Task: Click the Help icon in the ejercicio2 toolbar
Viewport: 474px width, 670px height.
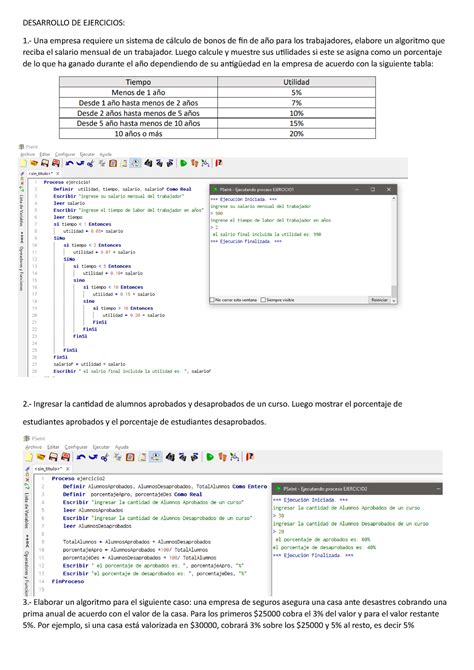Action: click(250, 457)
